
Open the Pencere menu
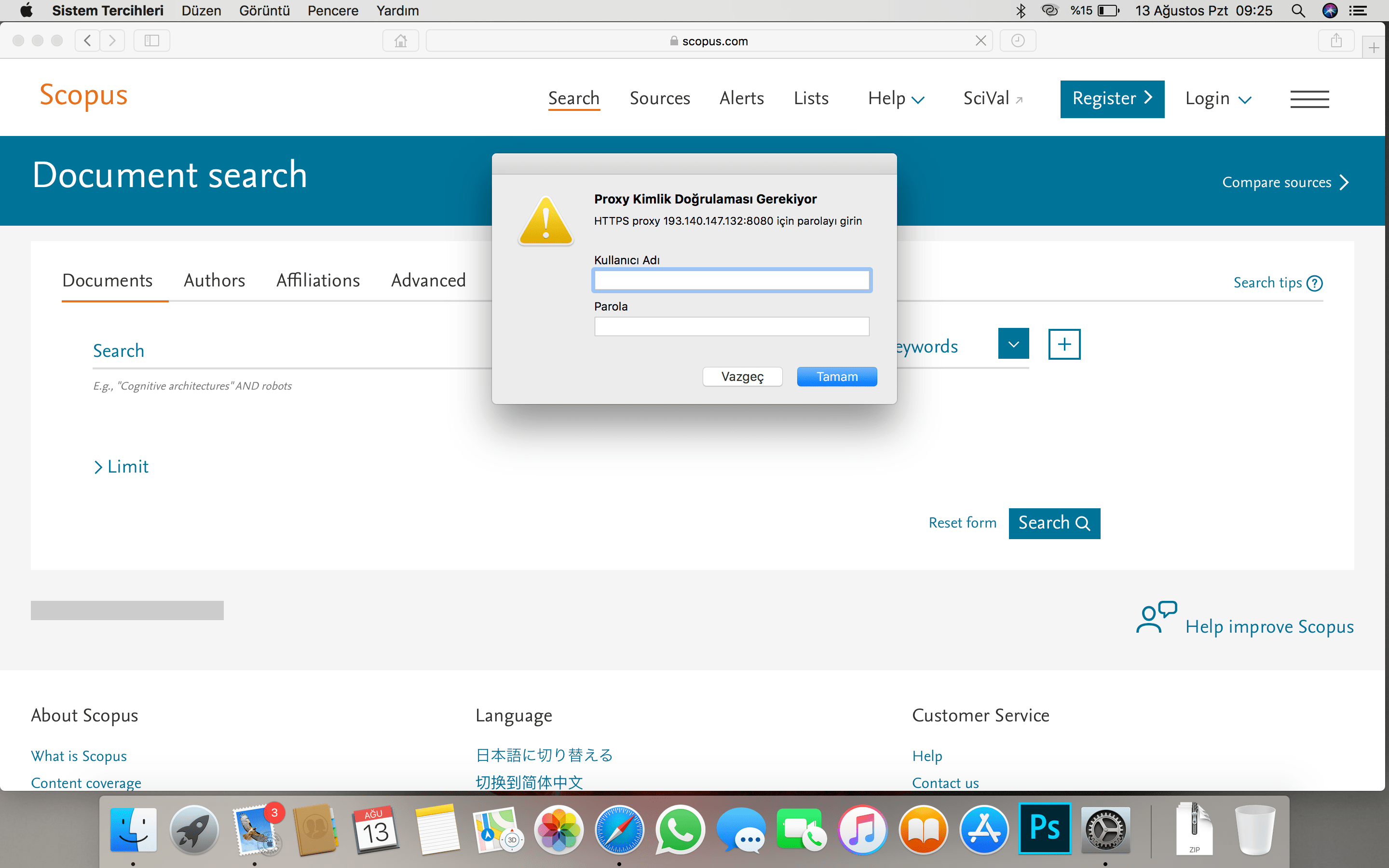pos(333,10)
